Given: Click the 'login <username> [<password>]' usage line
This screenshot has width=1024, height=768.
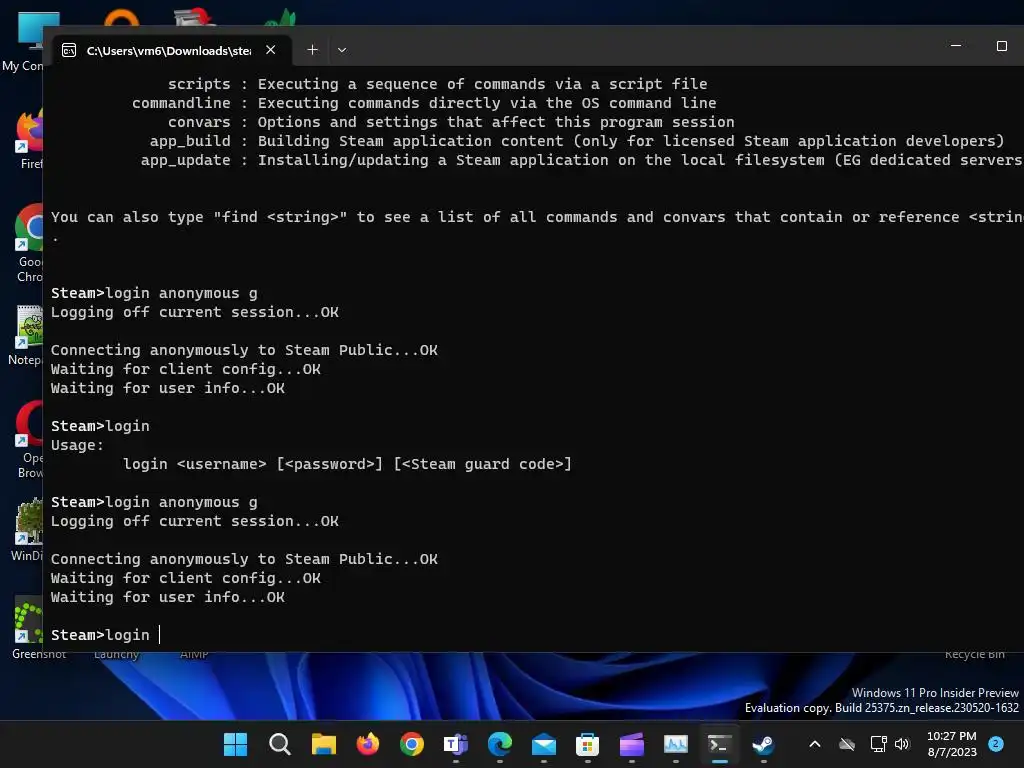Looking at the screenshot, I should tap(347, 464).
